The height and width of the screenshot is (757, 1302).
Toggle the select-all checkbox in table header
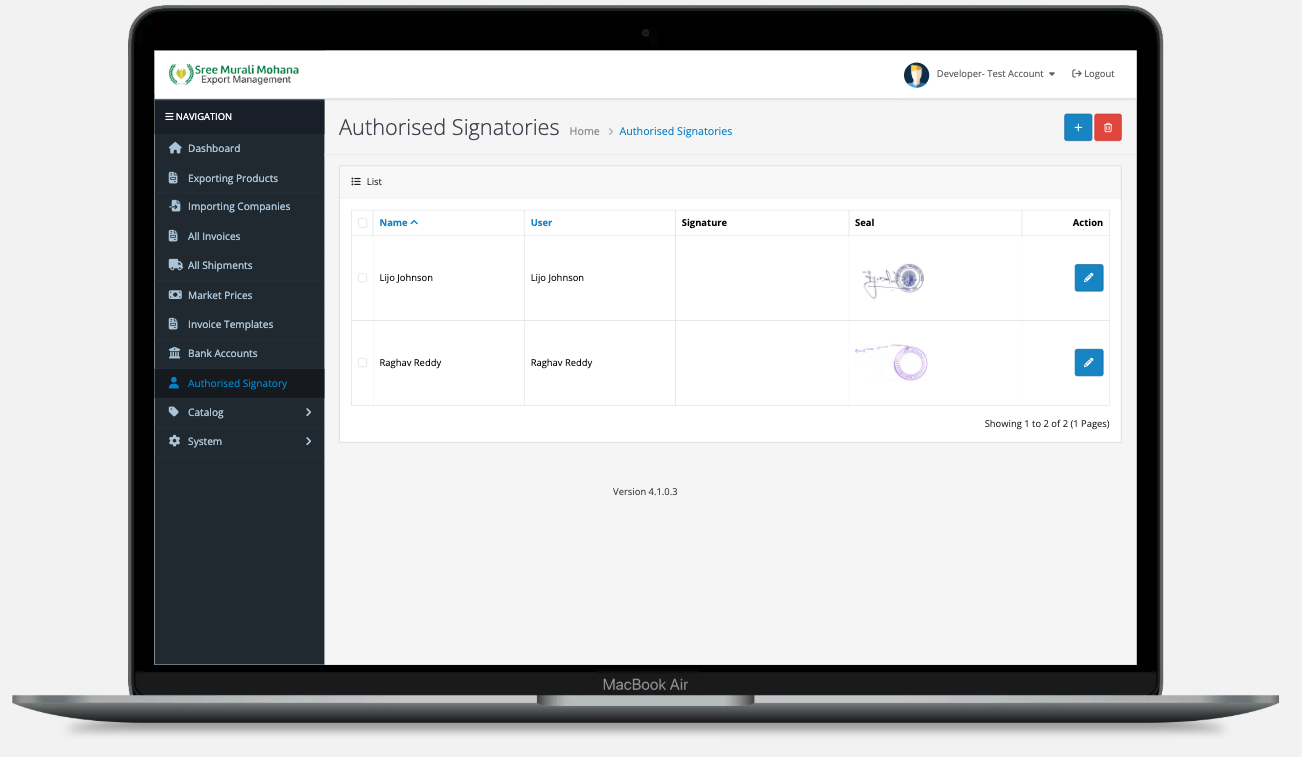(362, 223)
